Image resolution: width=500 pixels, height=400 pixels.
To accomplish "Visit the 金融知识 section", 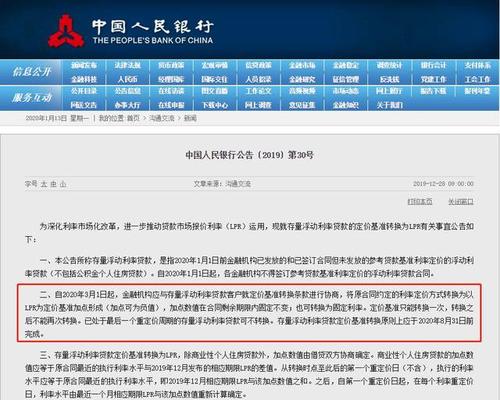I will tap(346, 105).
